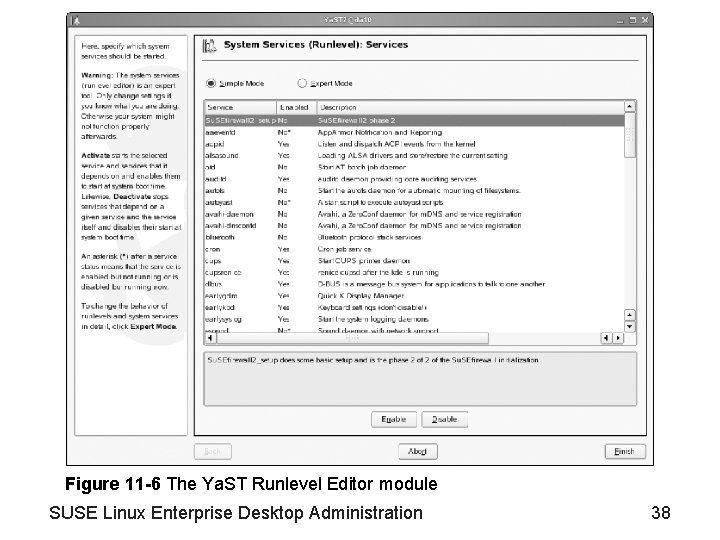Screen dimensions: 720x540
Task: Select the acpid service row
Action: pyautogui.click(x=414, y=144)
